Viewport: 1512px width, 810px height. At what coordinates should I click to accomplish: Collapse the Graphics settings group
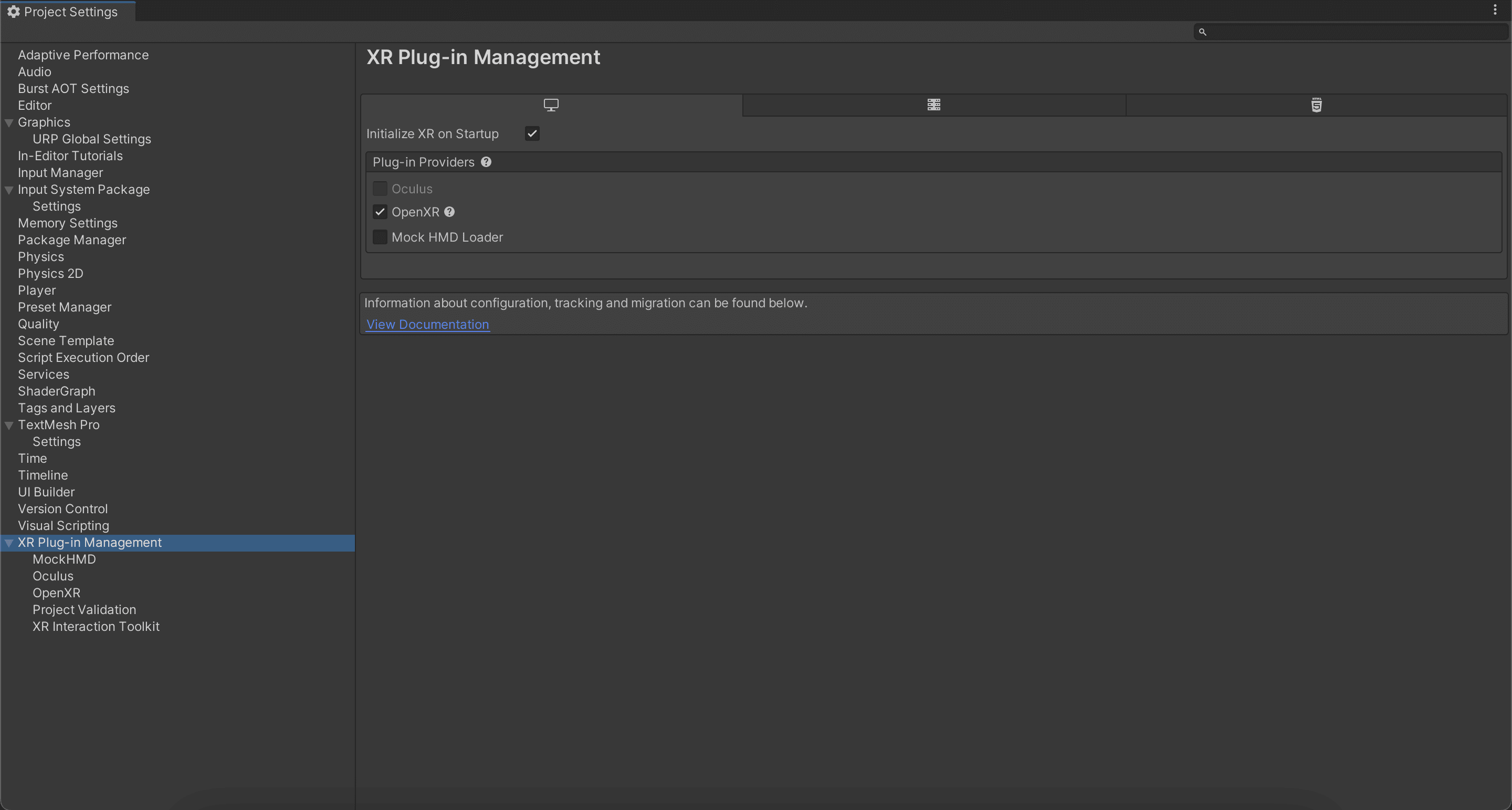[x=9, y=123]
